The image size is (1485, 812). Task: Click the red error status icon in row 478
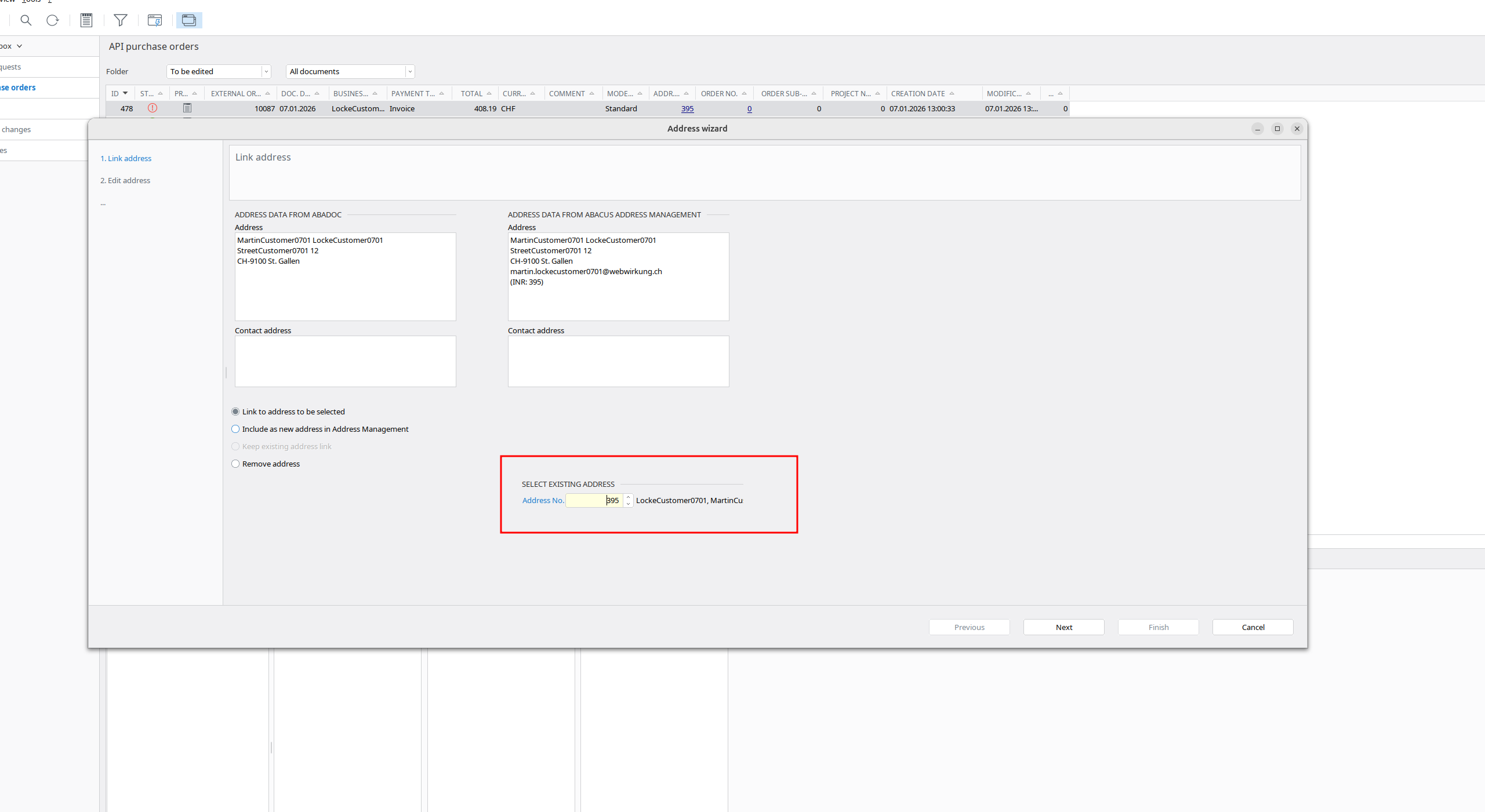[153, 108]
